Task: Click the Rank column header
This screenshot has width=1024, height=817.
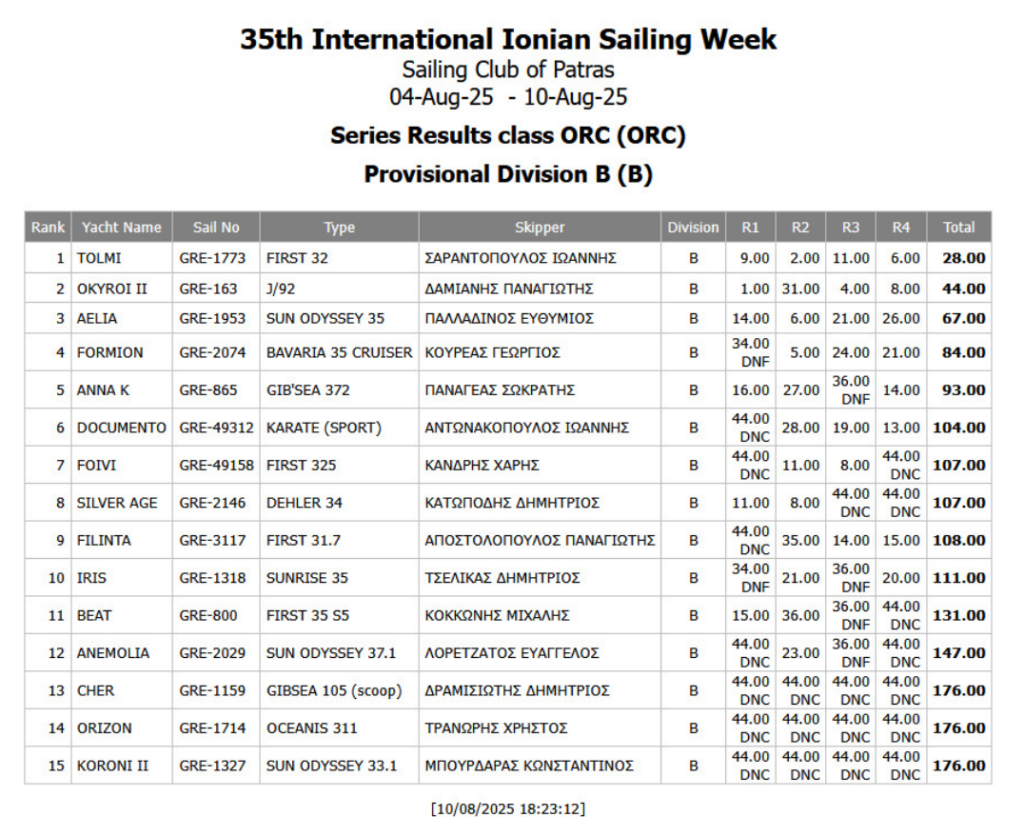Action: pos(47,227)
